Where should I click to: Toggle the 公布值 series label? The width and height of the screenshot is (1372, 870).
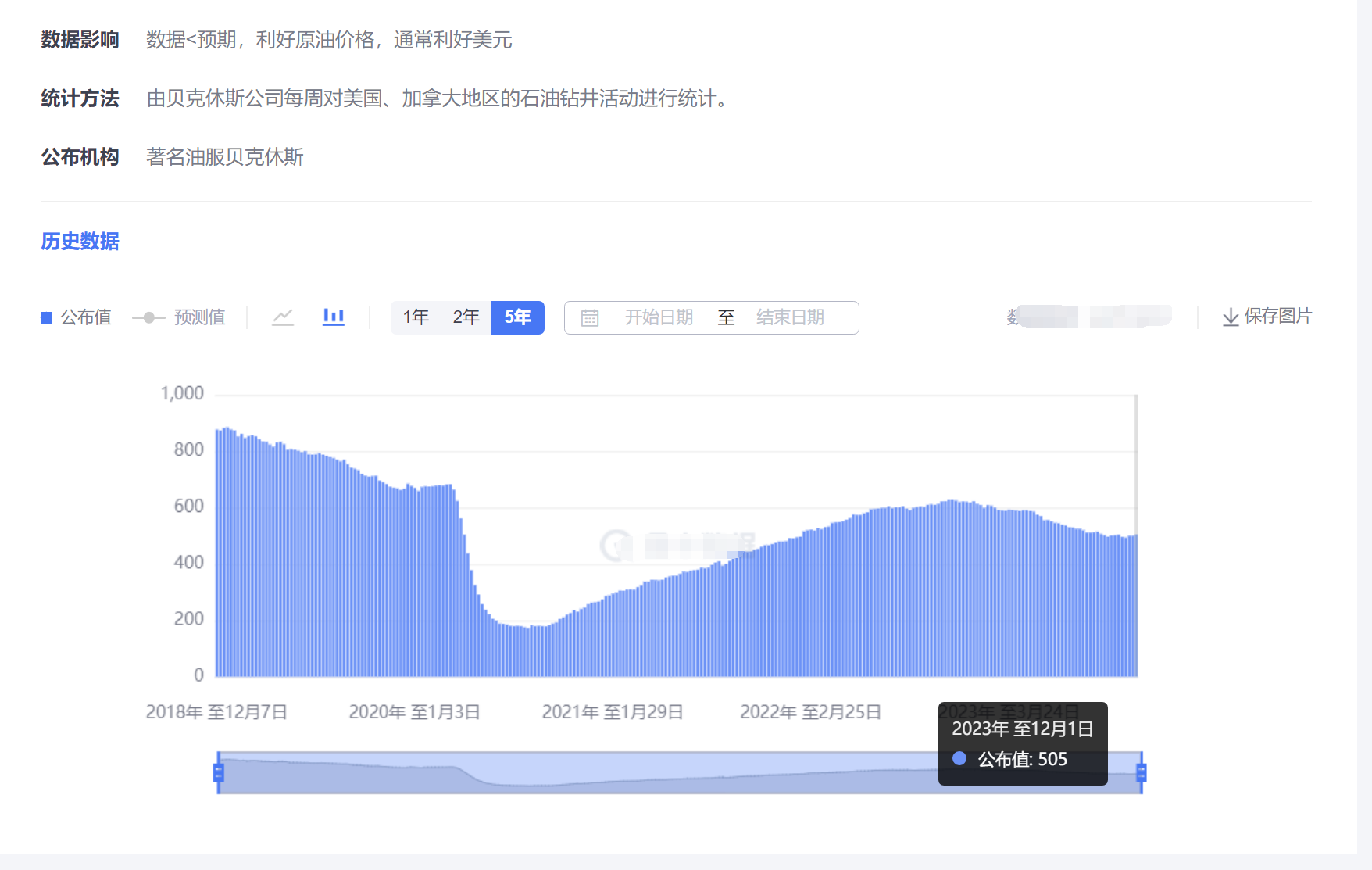pos(86,317)
